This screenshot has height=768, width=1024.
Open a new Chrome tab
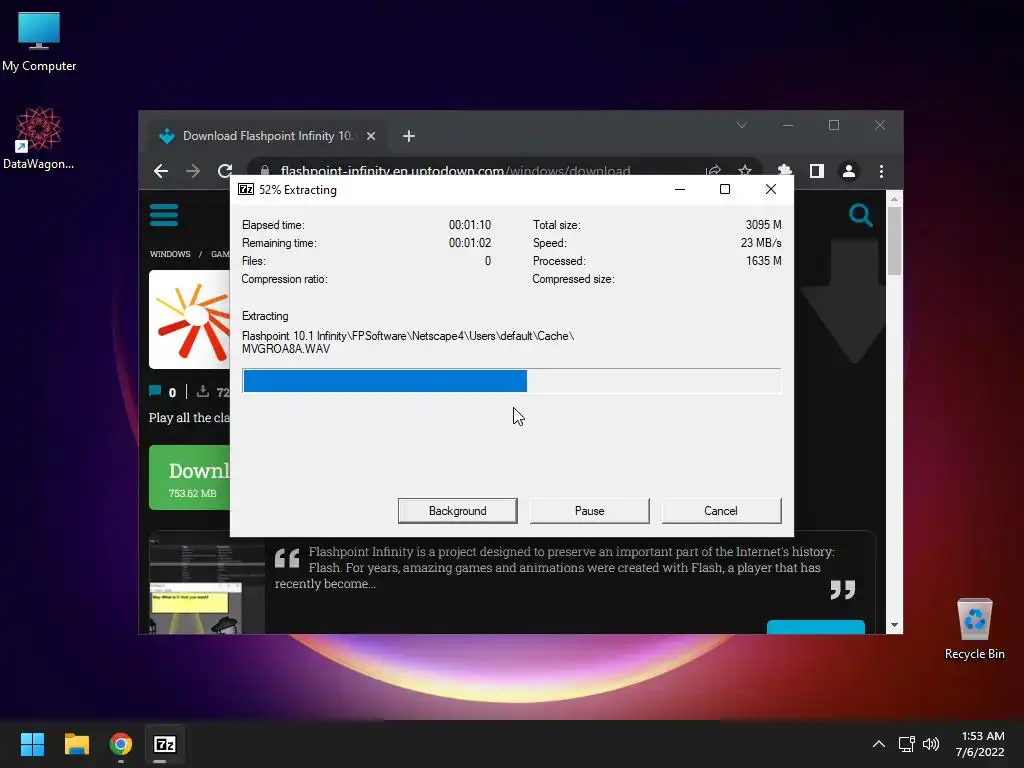[409, 136]
